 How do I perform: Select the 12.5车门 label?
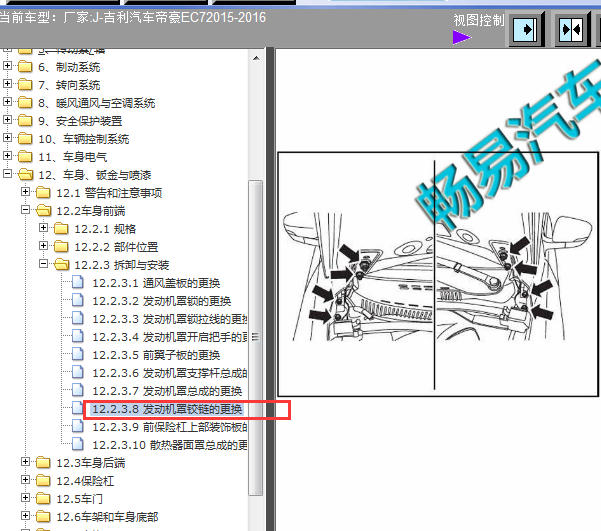[x=79, y=499]
